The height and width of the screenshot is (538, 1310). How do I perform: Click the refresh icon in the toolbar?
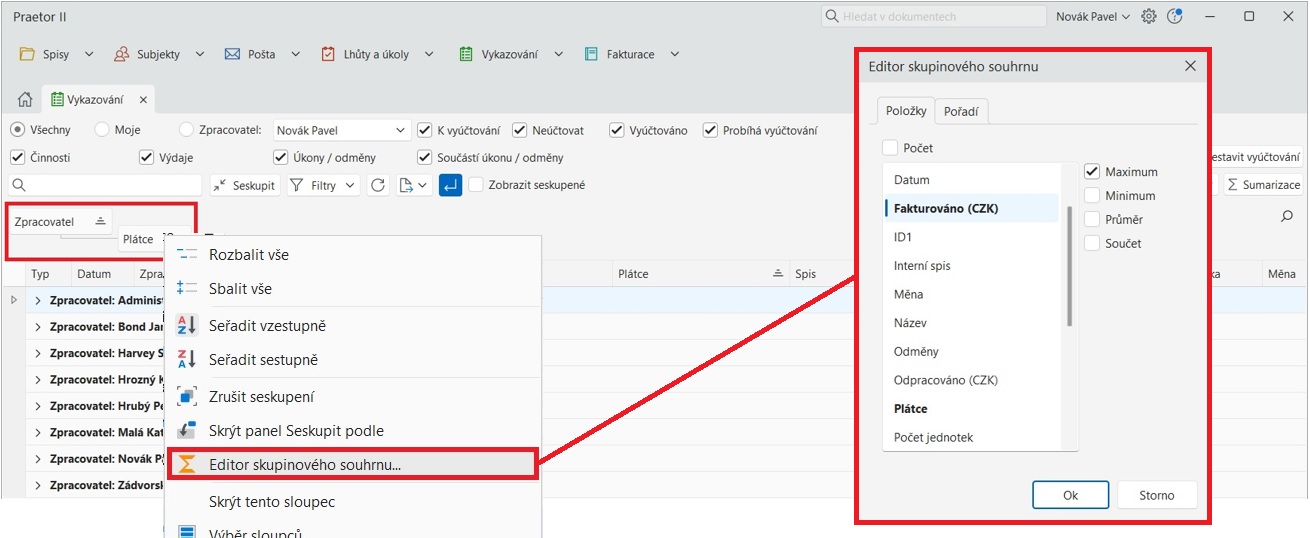click(377, 185)
